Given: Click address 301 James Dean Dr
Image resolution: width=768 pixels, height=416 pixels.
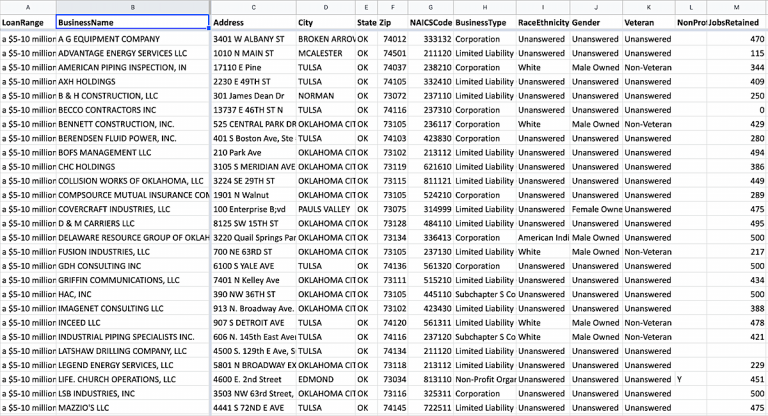Looking at the screenshot, I should (253, 96).
